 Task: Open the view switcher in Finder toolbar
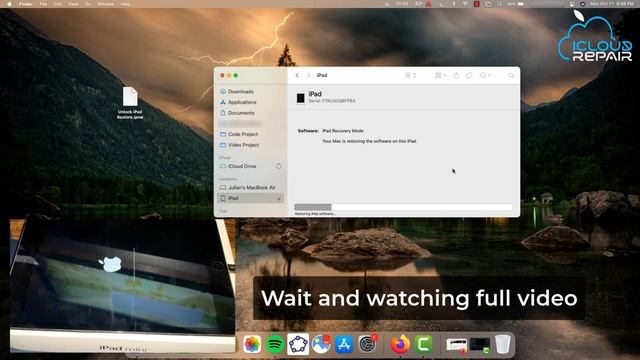click(x=410, y=76)
